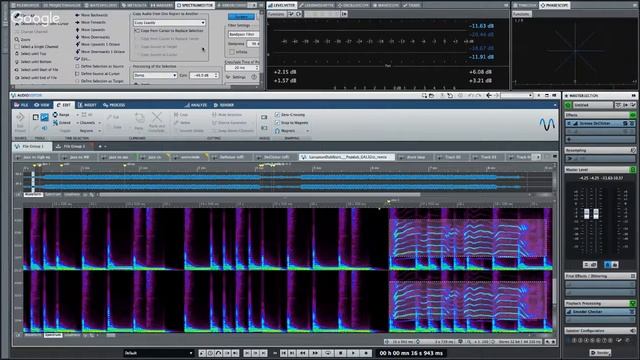Viewport: 640px width, 360px height.
Task: Toggle Snap to Magnets checkbox
Action: click(x=277, y=122)
